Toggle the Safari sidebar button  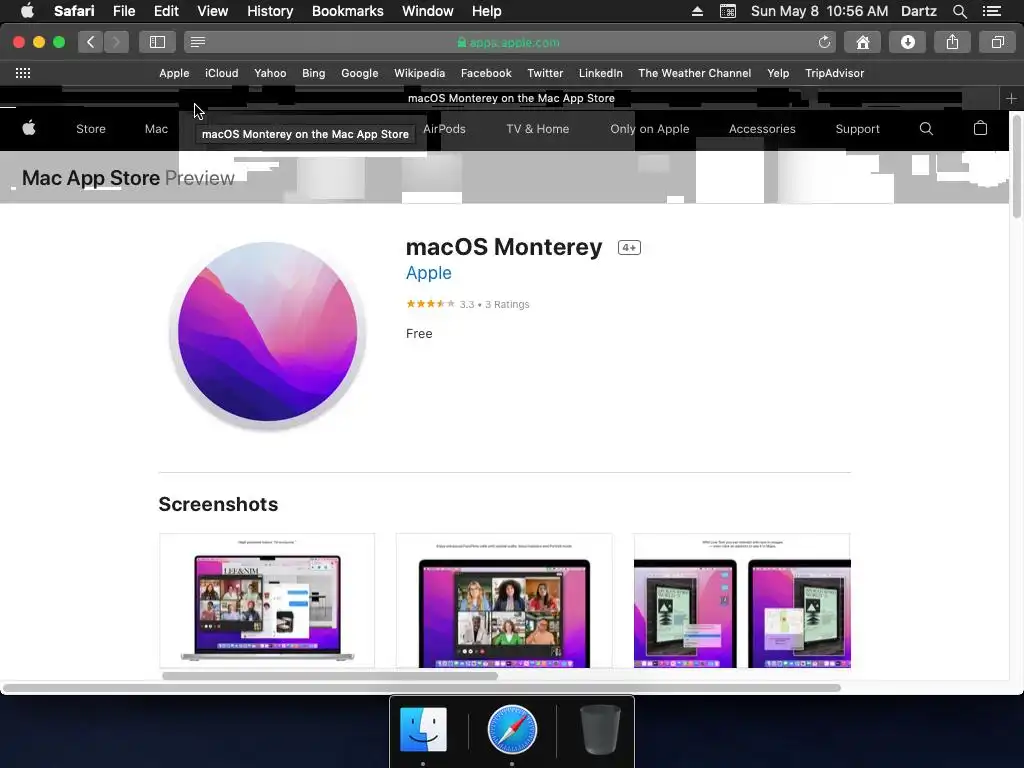pyautogui.click(x=157, y=42)
